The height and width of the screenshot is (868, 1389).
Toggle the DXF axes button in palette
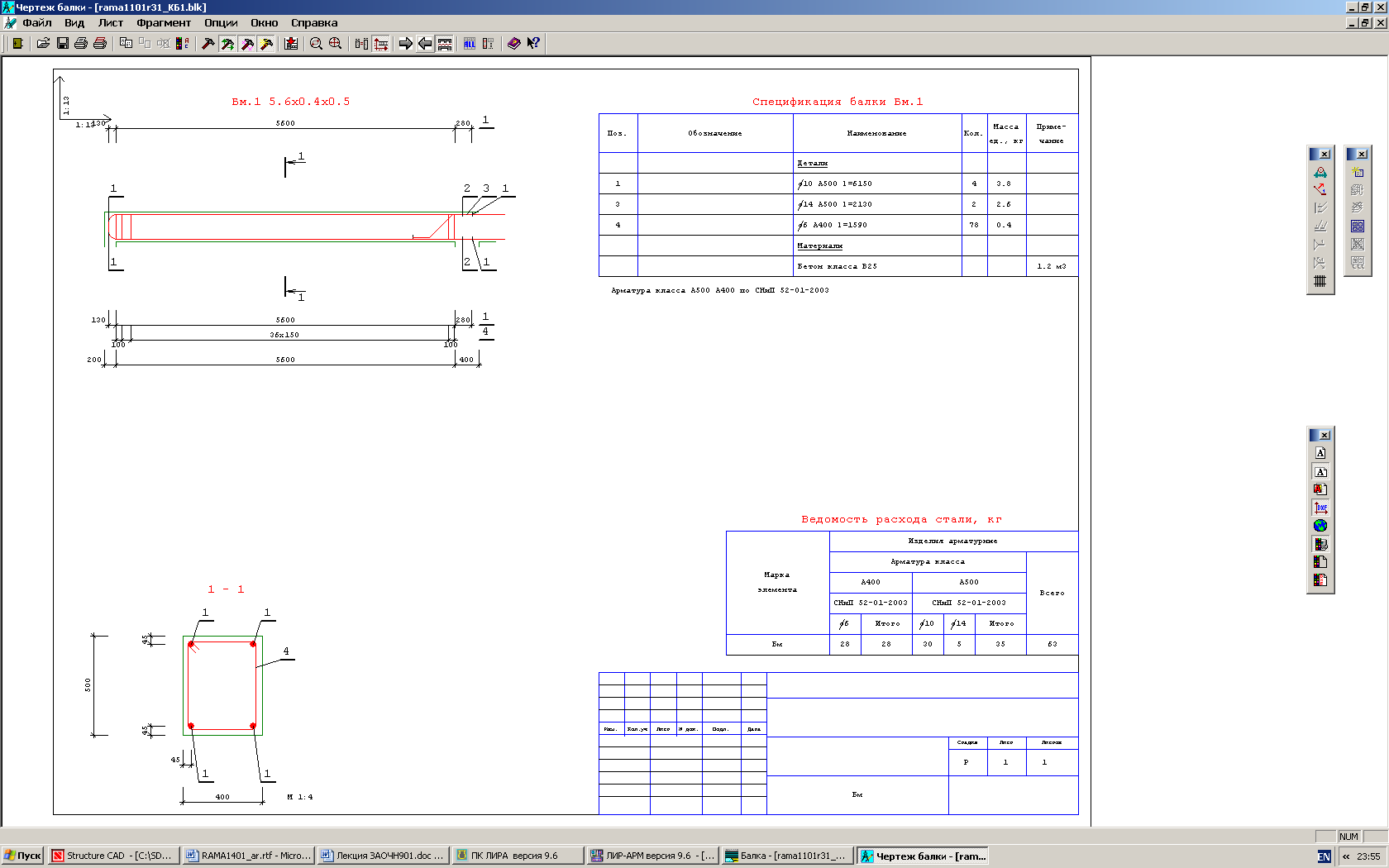point(1320,508)
